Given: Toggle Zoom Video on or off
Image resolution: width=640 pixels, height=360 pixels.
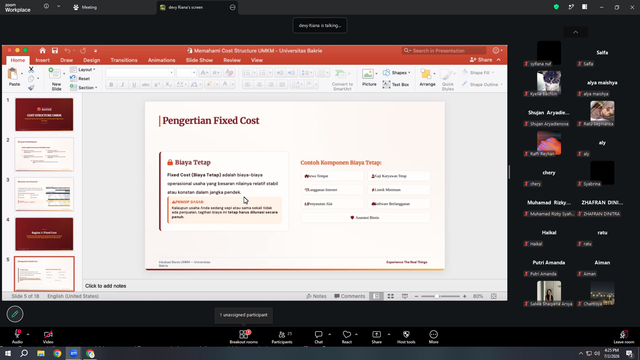Looking at the screenshot, I should pyautogui.click(x=48, y=337).
